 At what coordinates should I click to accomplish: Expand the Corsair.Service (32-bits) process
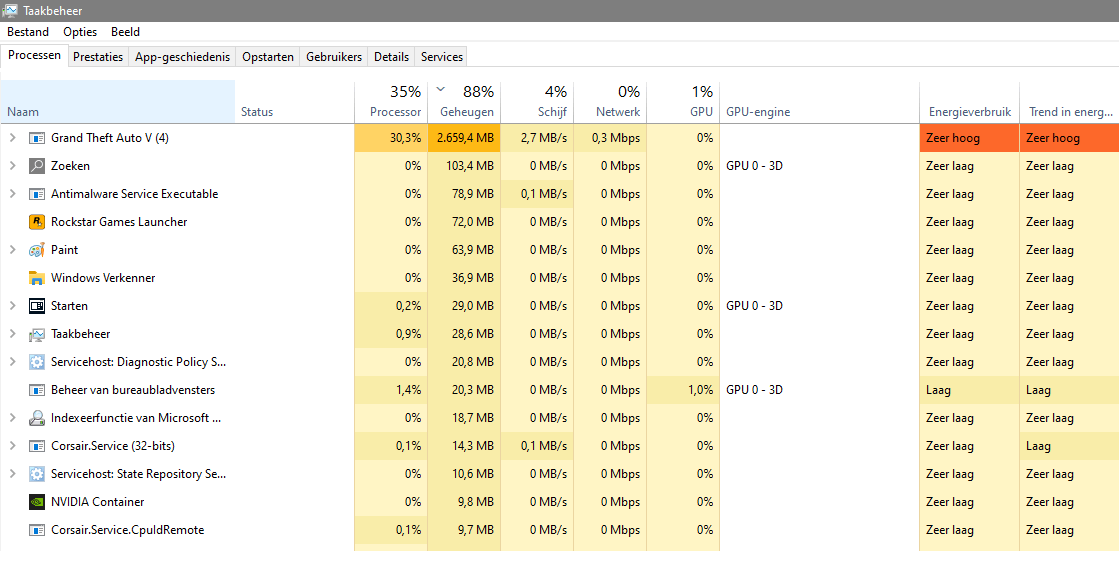pyautogui.click(x=13, y=446)
